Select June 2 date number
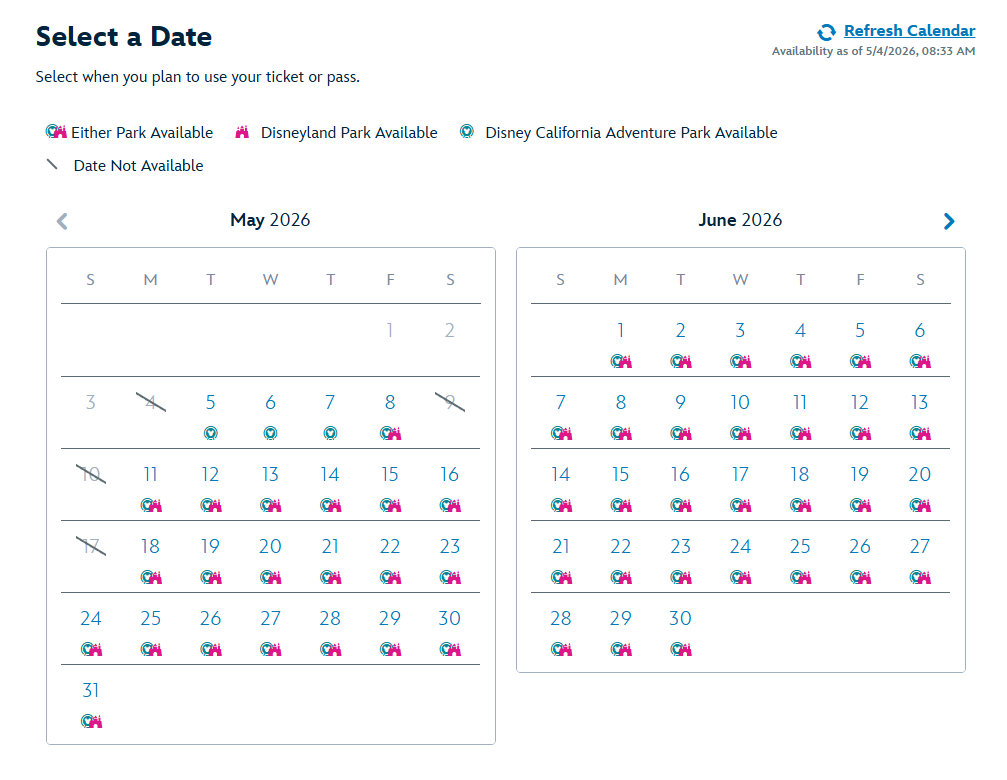The width and height of the screenshot is (1007, 780). point(680,331)
